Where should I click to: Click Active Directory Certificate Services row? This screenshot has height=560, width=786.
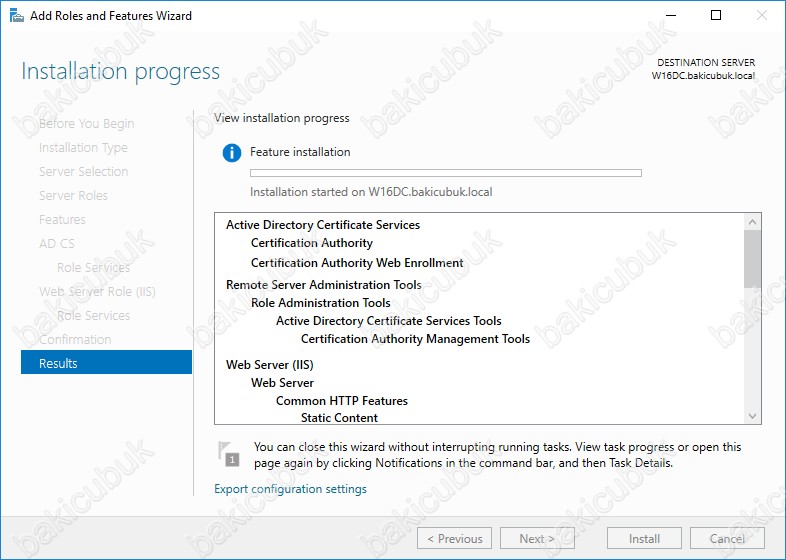323,225
